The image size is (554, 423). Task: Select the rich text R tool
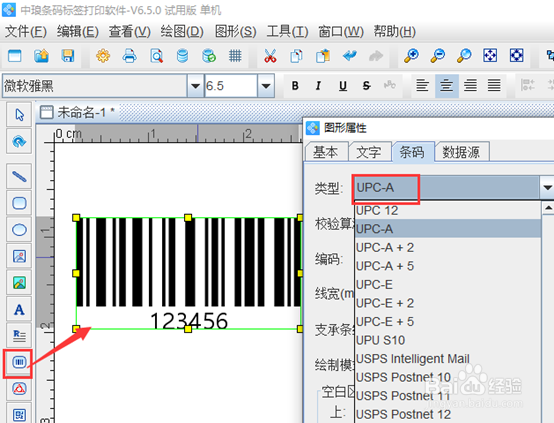click(x=19, y=335)
